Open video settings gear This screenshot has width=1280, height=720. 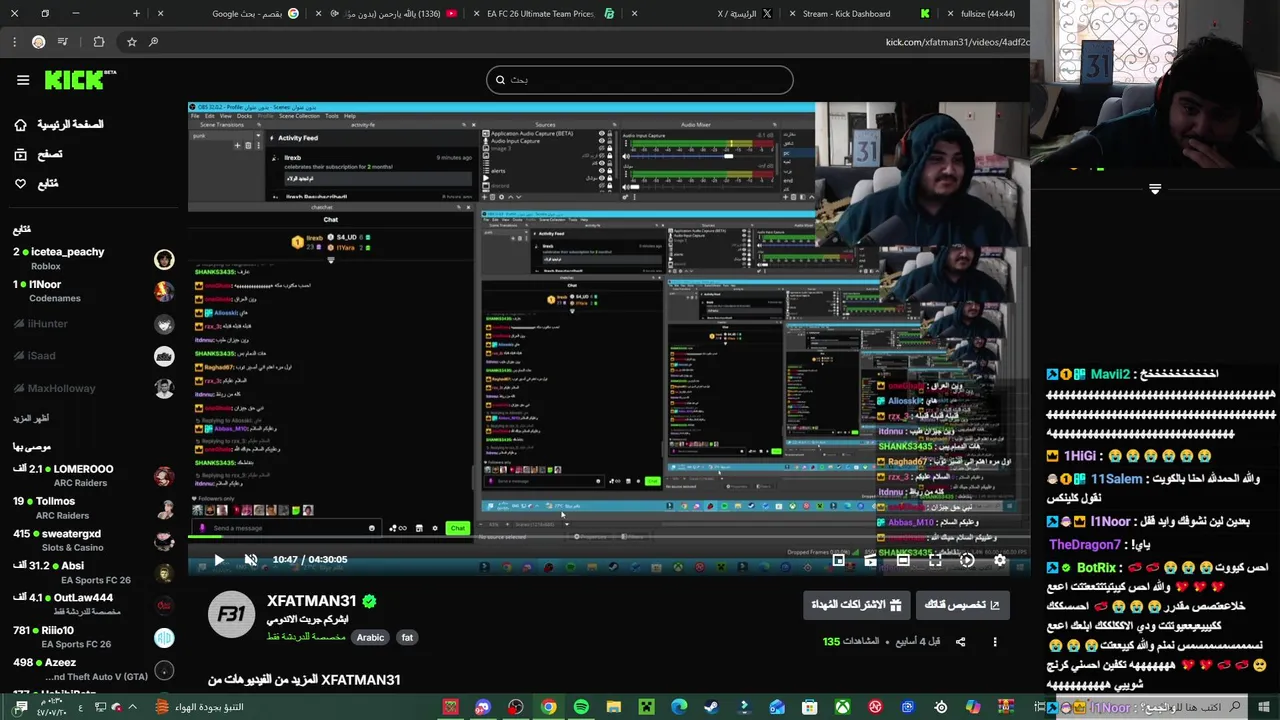tap(999, 560)
